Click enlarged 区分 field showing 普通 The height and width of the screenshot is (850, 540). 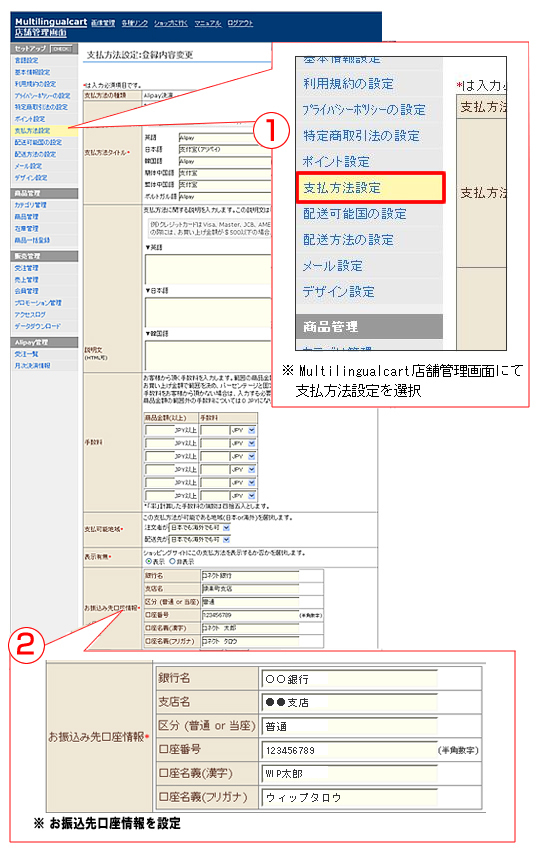[x=350, y=726]
